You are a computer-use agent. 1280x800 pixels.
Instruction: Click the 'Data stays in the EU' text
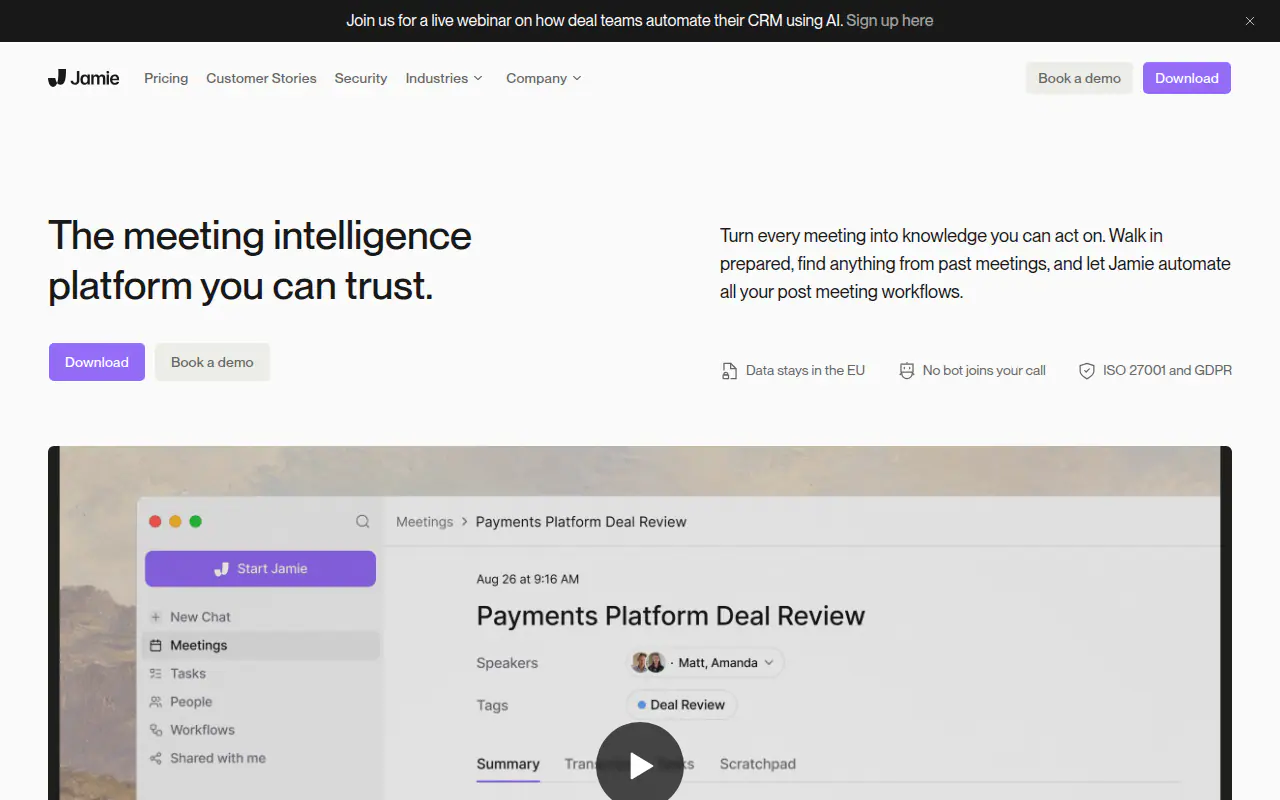coord(805,370)
